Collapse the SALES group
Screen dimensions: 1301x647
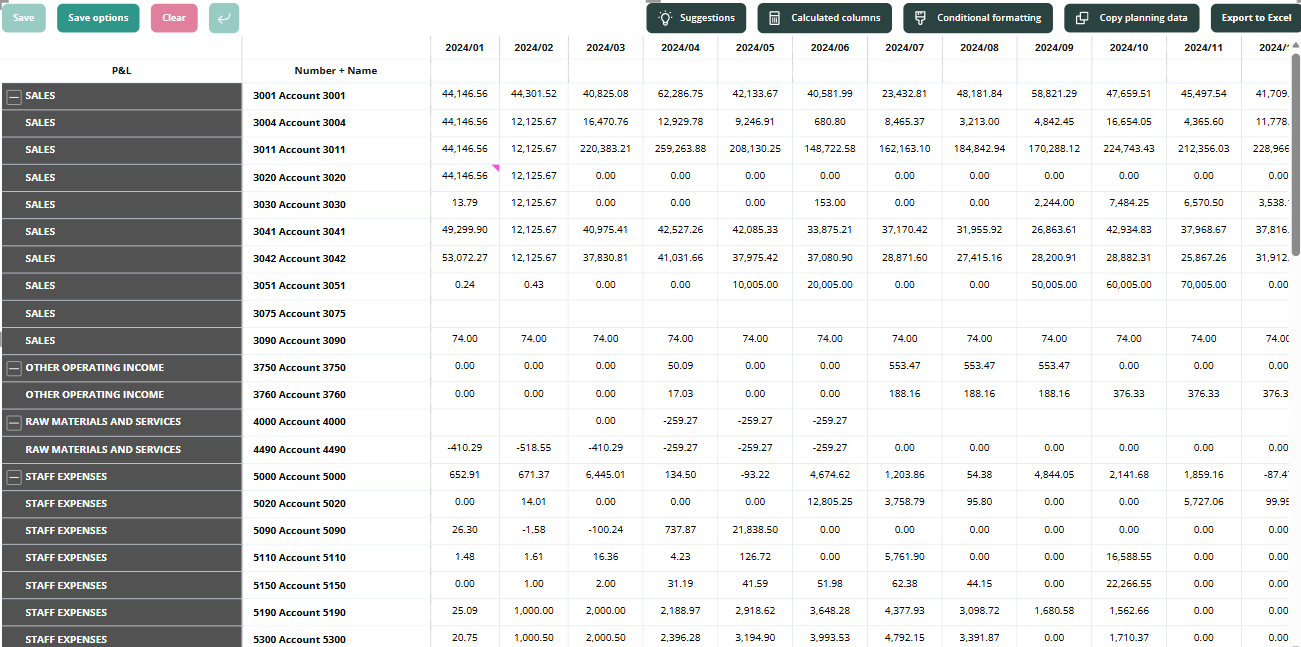(x=14, y=96)
